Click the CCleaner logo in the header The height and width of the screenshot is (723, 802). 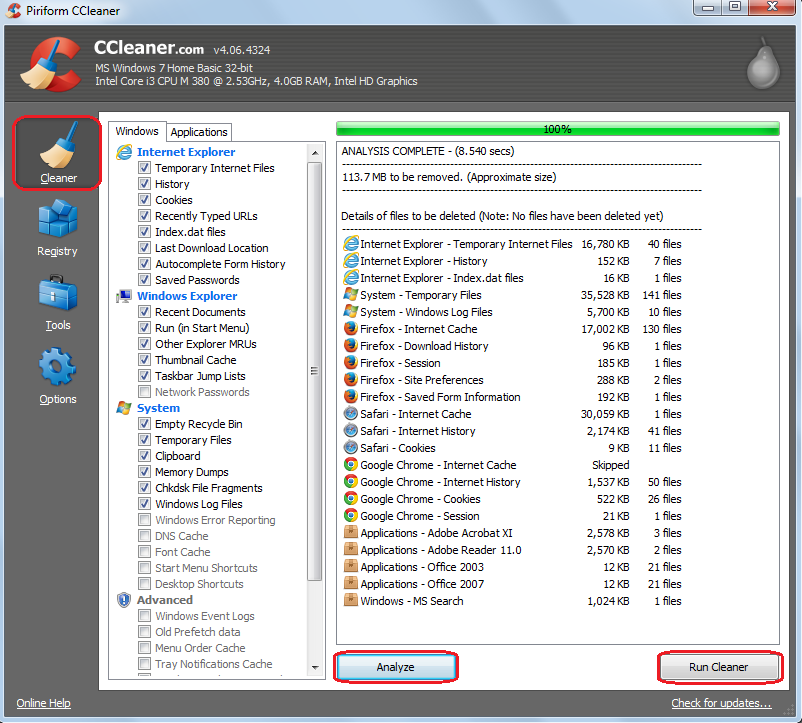(52, 64)
